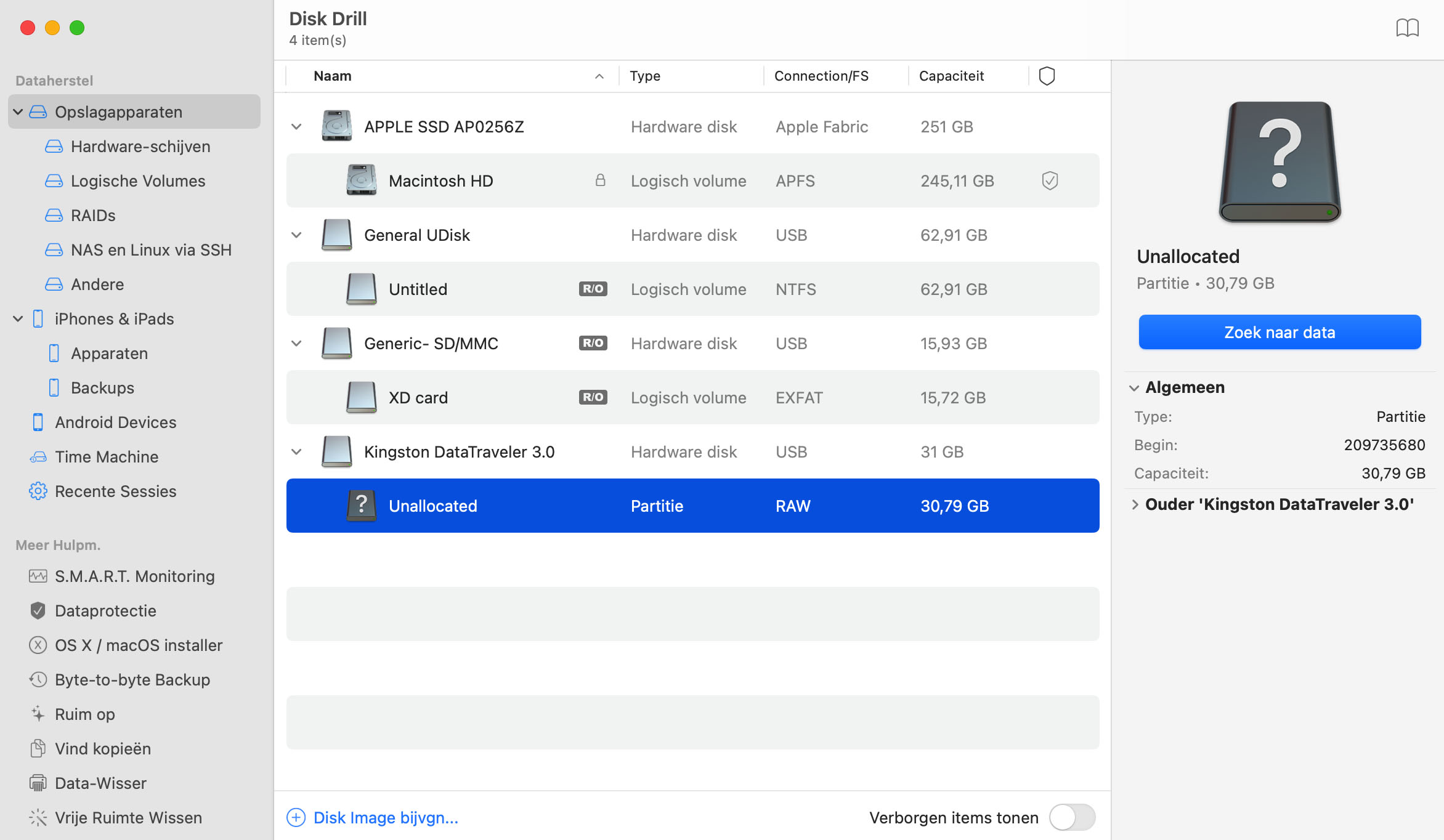Screen dimensions: 1444x840
Task: Click the Generic- SD/MMC drive icon
Action: pyautogui.click(x=336, y=343)
